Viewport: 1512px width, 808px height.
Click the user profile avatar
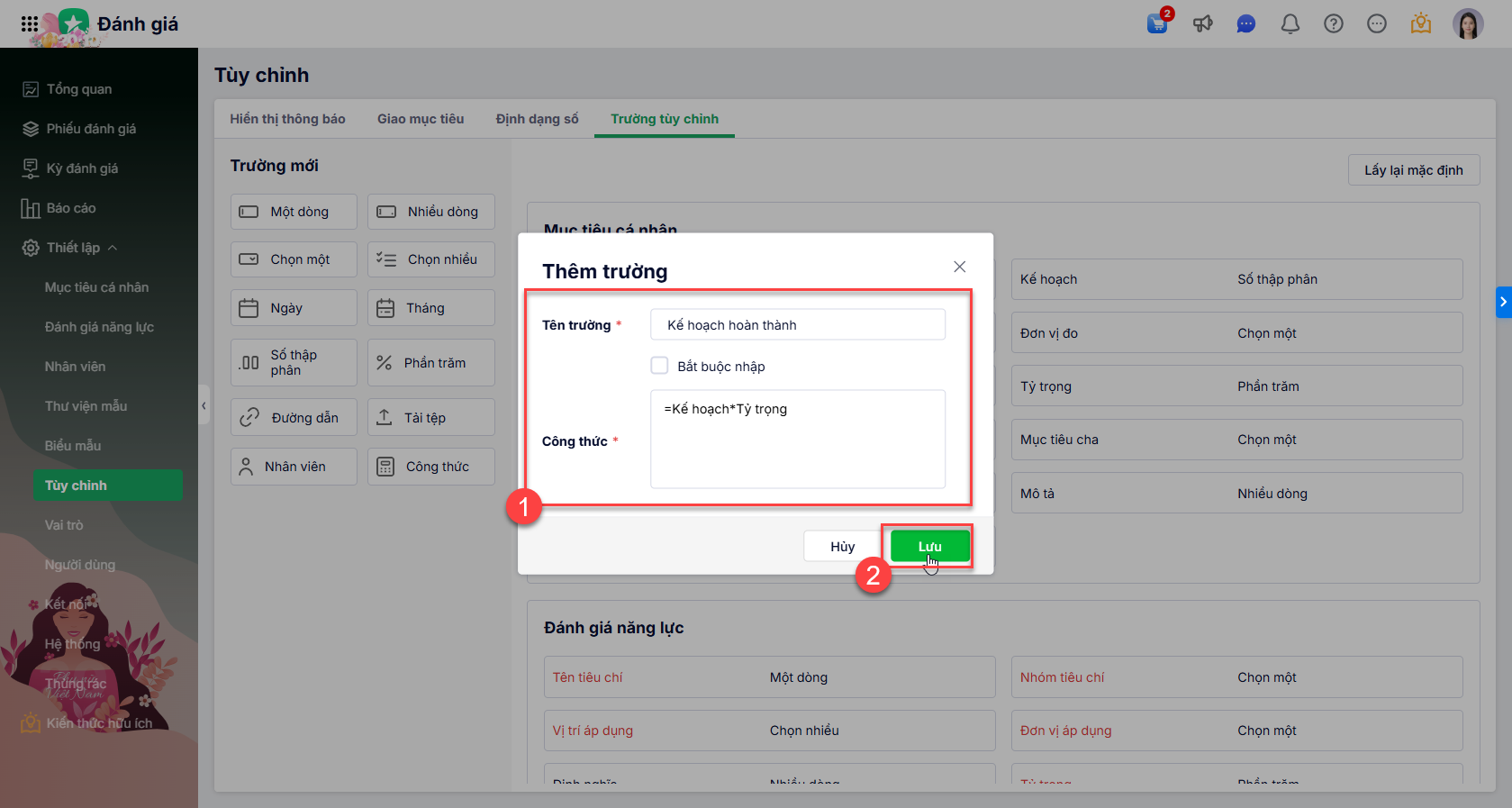(1468, 24)
